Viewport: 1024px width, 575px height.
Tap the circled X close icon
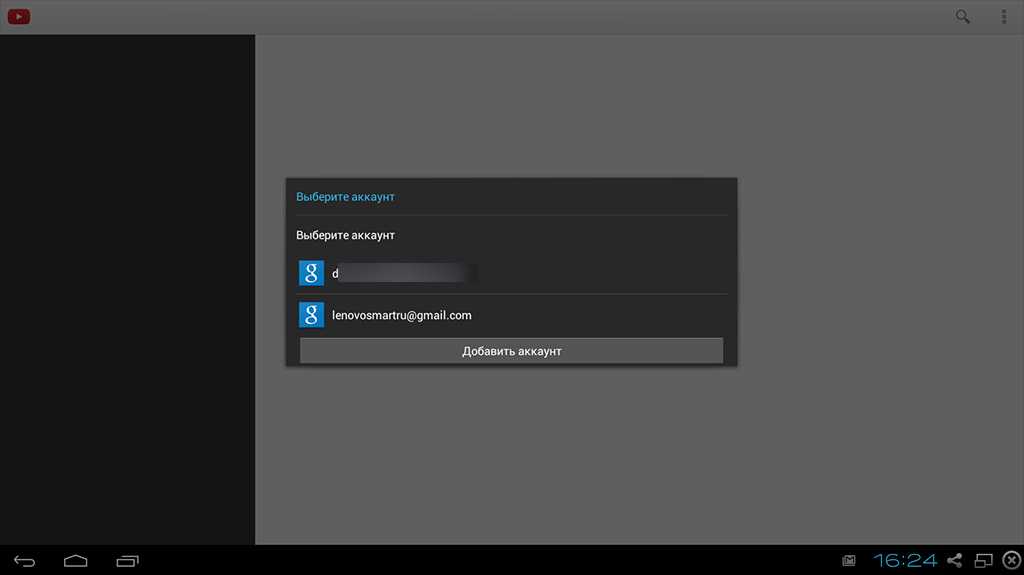click(1012, 561)
